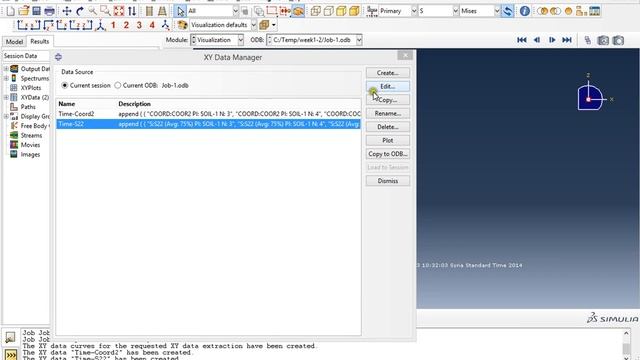Click the Delete... button
The image size is (640, 360).
pos(388,127)
